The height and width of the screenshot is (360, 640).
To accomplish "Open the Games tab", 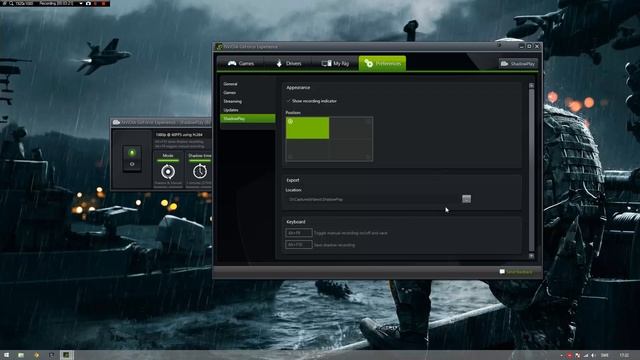I will pyautogui.click(x=240, y=63).
